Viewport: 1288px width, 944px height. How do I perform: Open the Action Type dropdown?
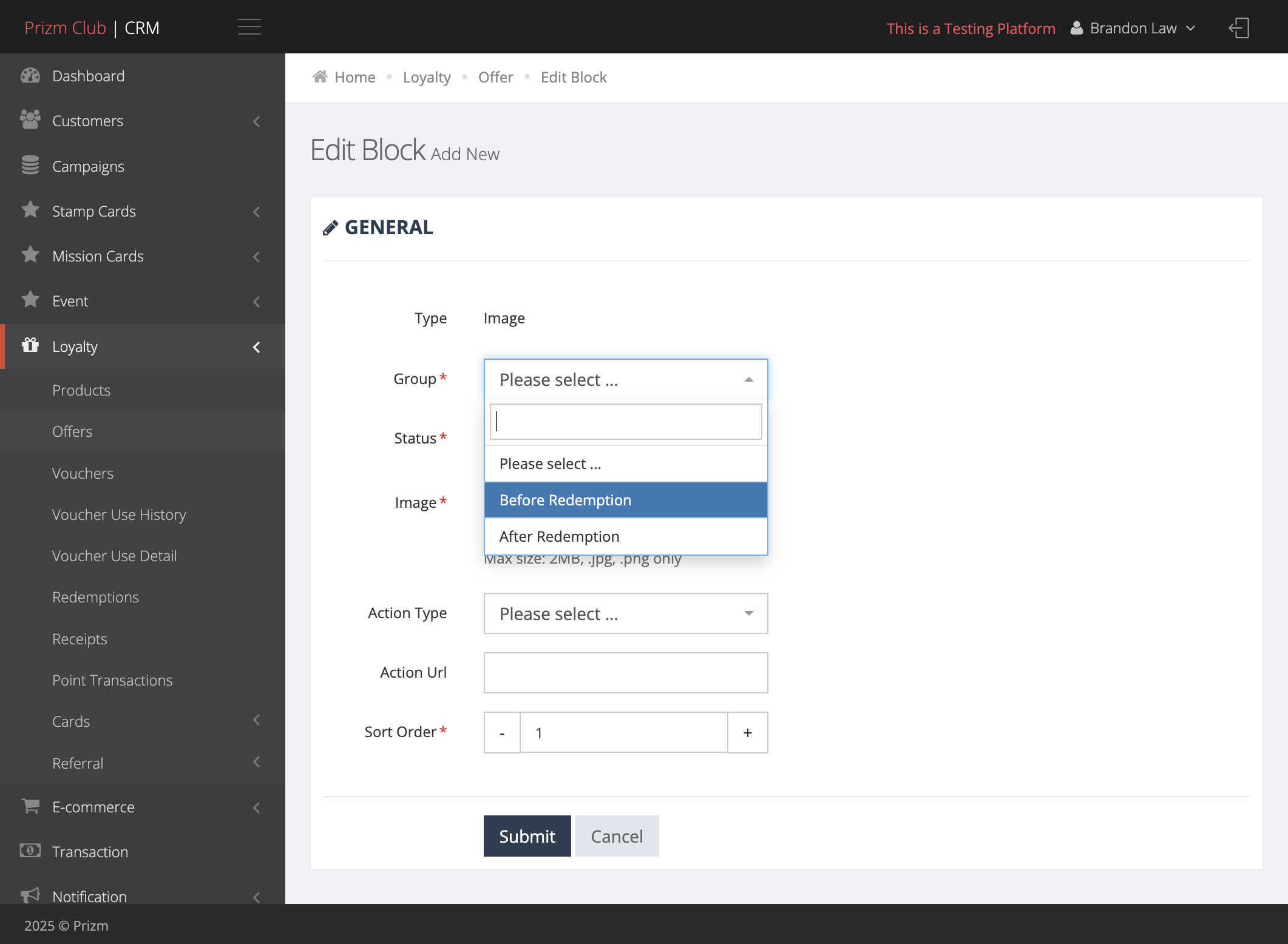pos(626,613)
